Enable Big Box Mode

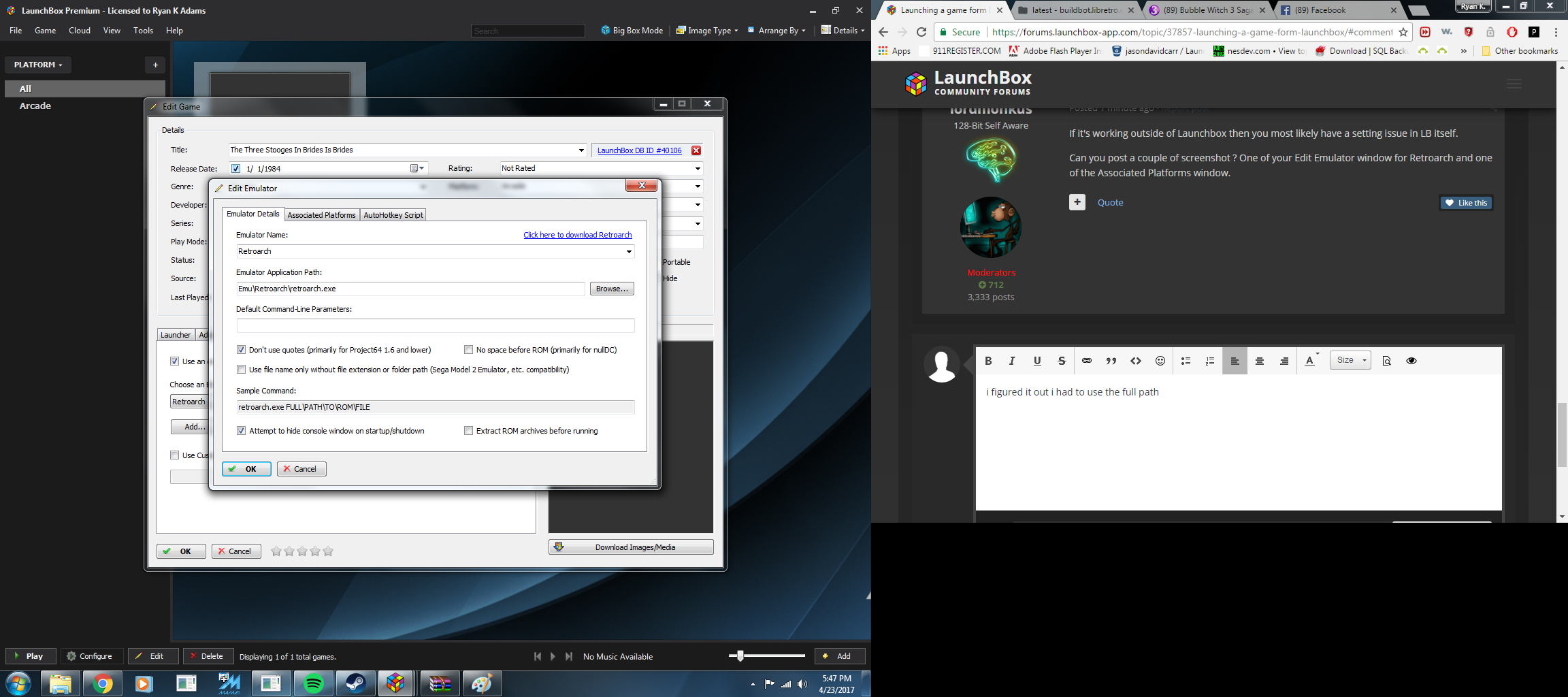point(632,31)
